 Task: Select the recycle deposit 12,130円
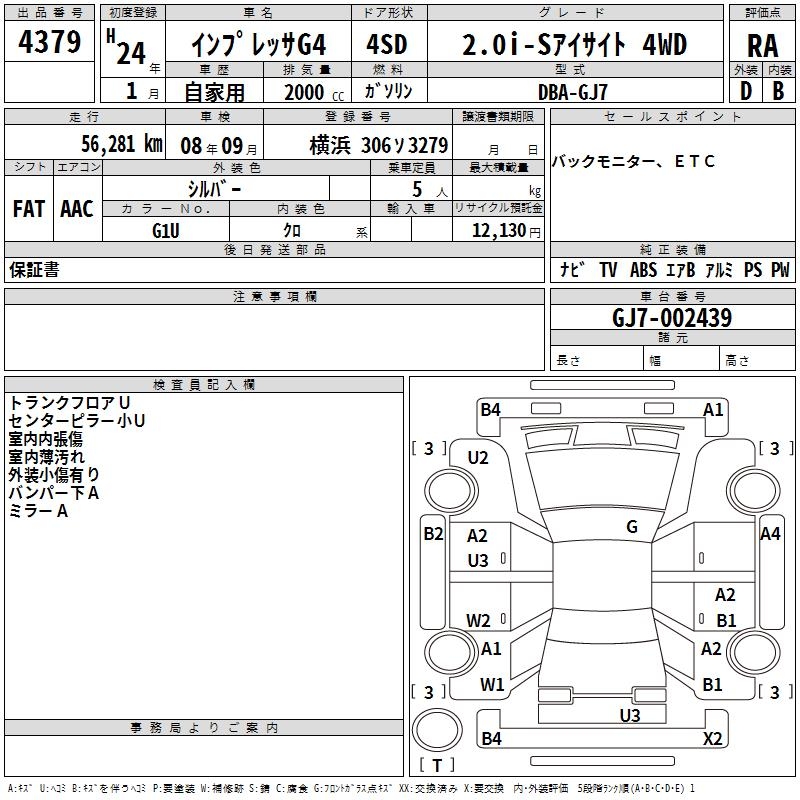pos(506,231)
